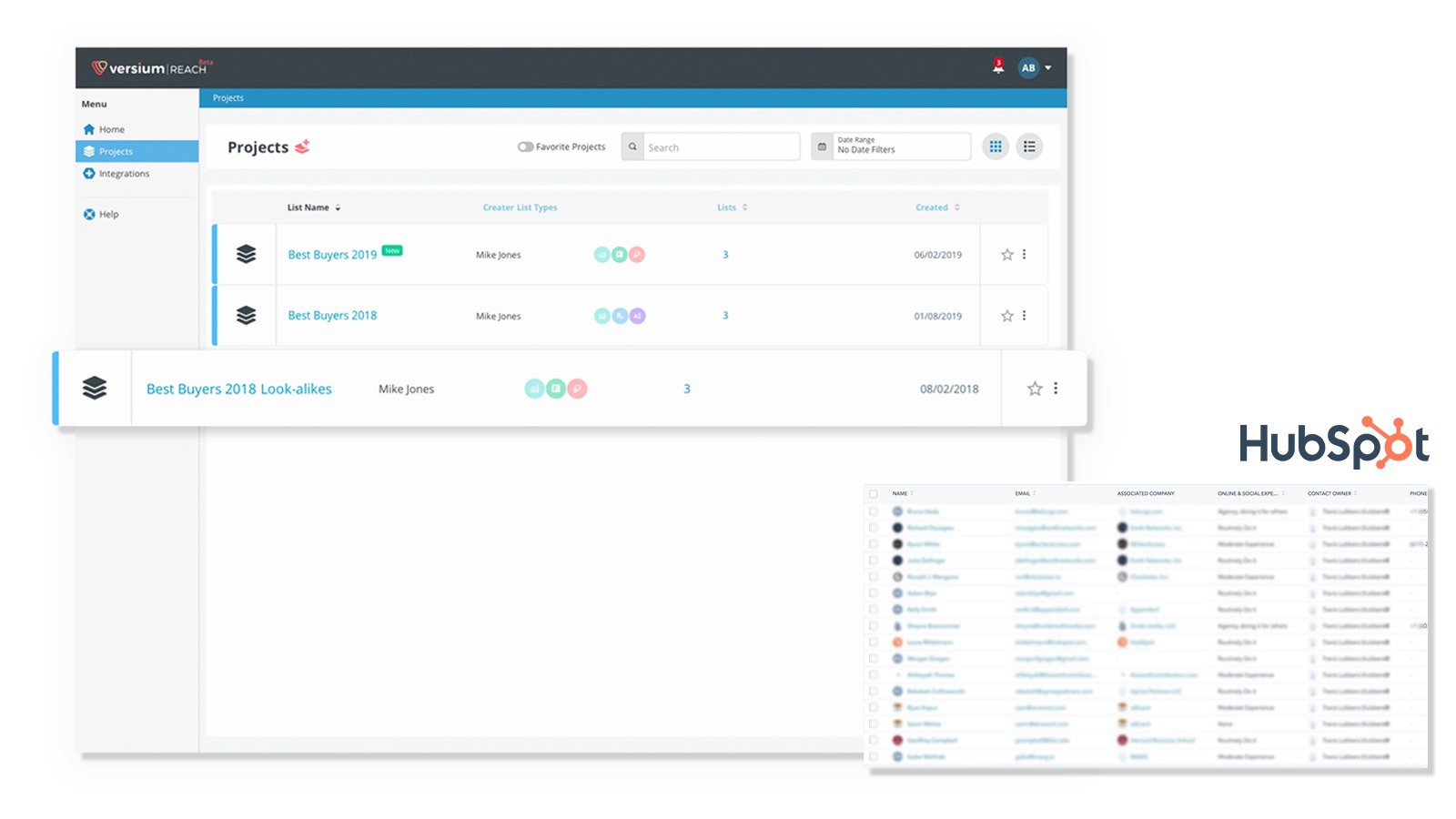This screenshot has height=819, width=1456.
Task: Click the Projects breadcrumb tab
Action: [x=228, y=97]
